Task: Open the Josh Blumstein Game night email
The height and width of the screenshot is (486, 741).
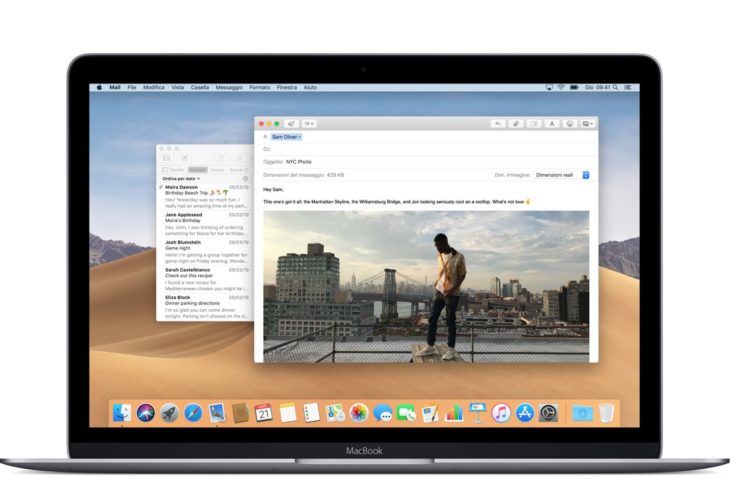Action: [x=205, y=252]
